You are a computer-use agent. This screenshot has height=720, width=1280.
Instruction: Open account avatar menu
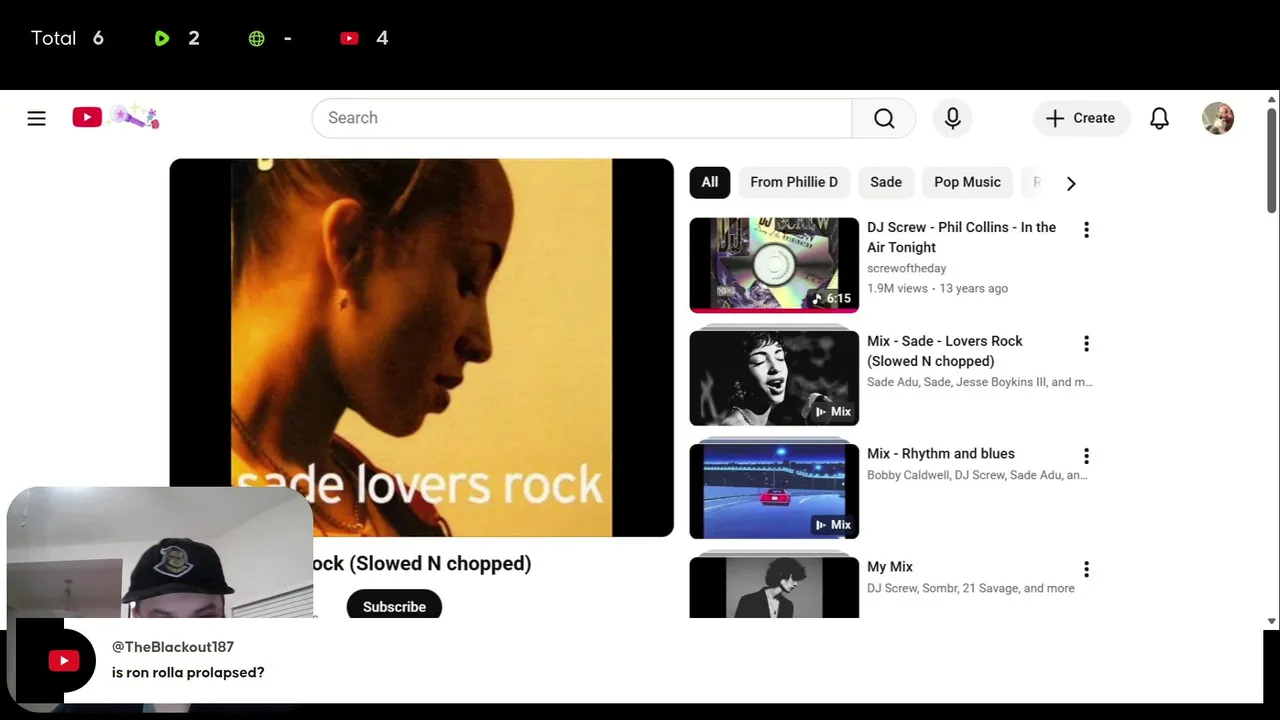tap(1218, 118)
